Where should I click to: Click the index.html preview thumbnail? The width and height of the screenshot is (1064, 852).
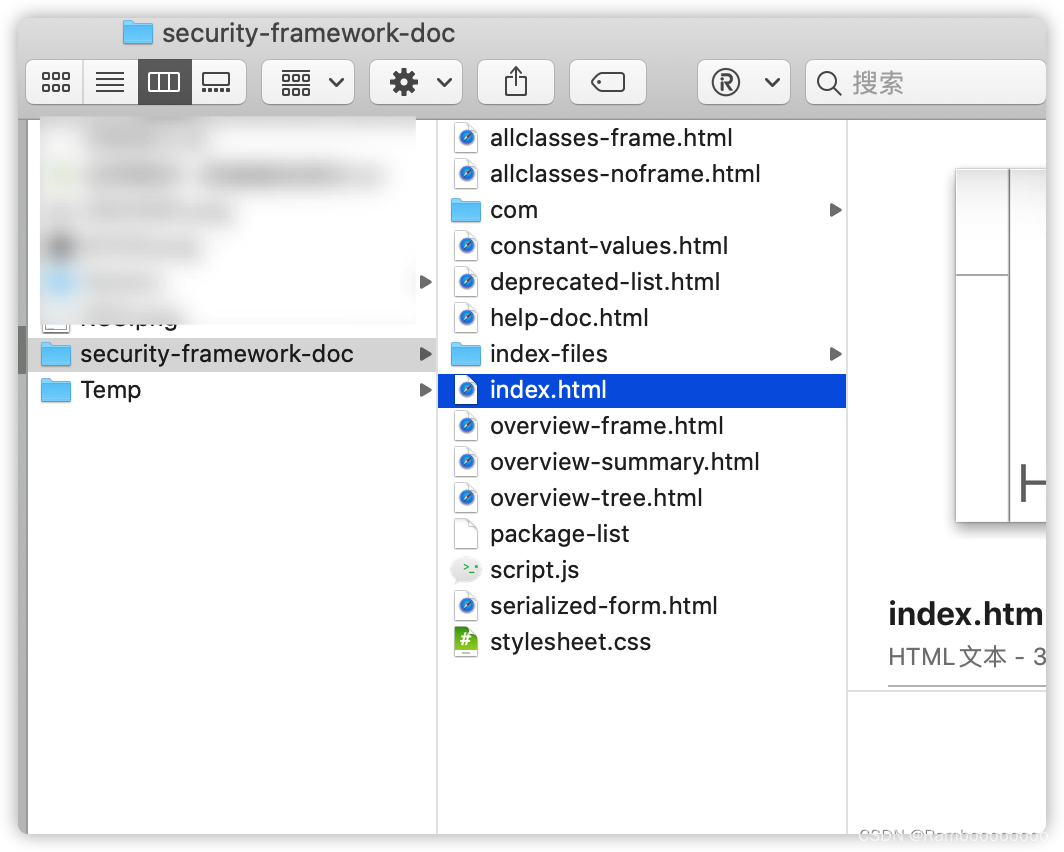1001,345
